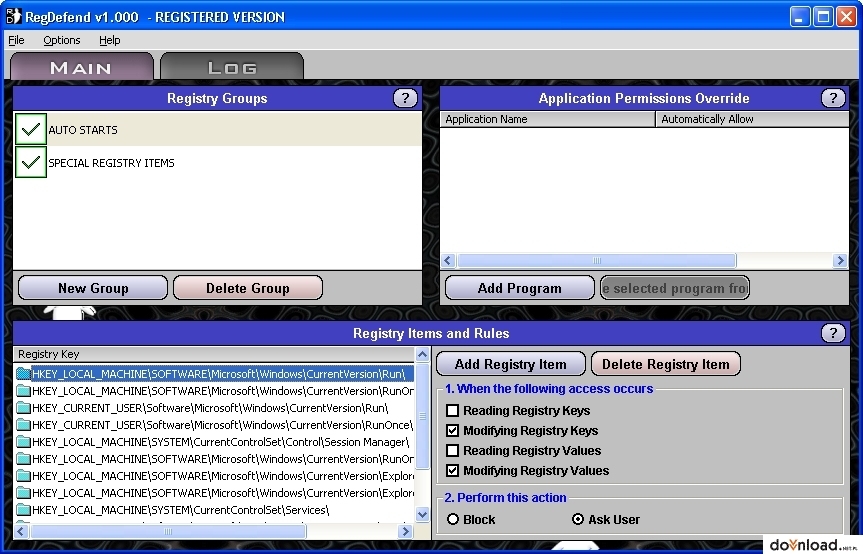Viewport: 863px width, 554px height.
Task: Click registry key list scroll right arrow
Action: (x=406, y=531)
